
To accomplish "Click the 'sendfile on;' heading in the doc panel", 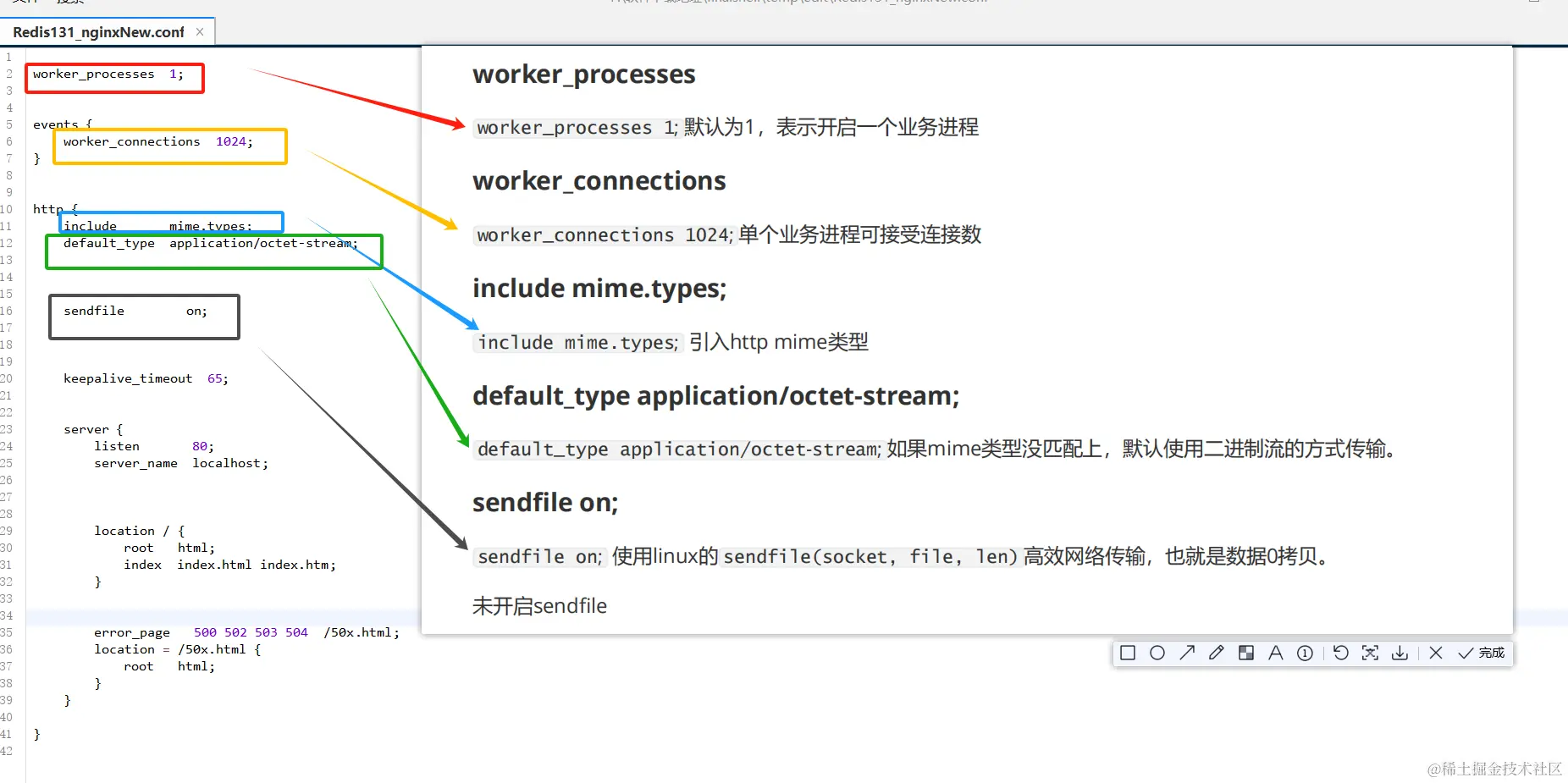I will pos(545,503).
